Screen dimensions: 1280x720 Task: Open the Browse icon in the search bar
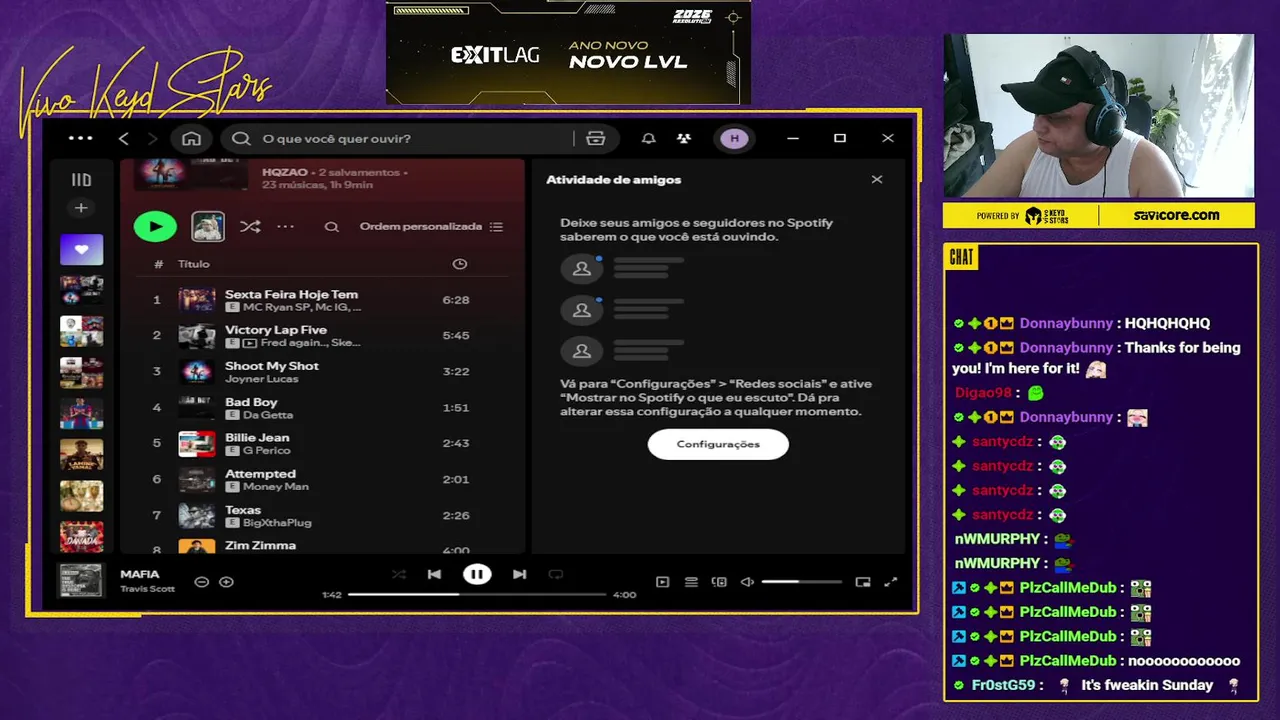pyautogui.click(x=596, y=138)
